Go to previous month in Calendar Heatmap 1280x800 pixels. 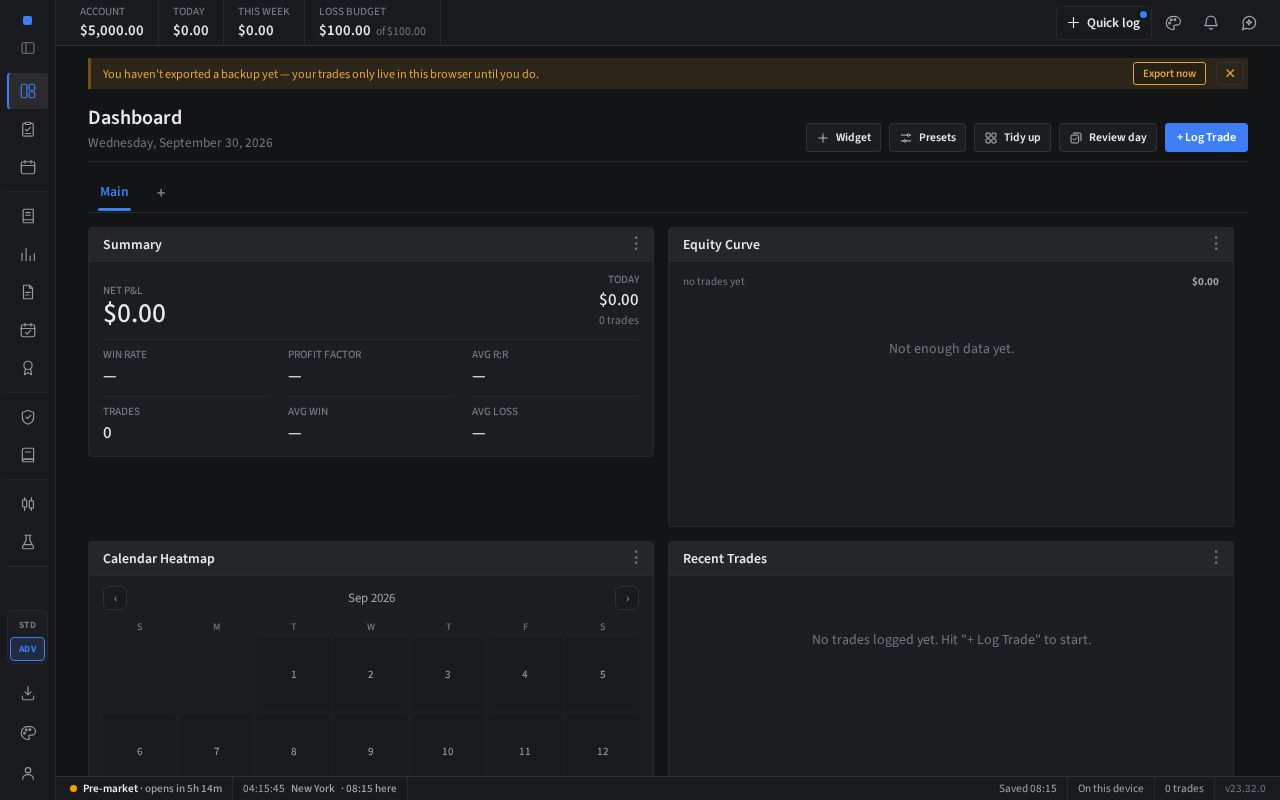coord(115,598)
